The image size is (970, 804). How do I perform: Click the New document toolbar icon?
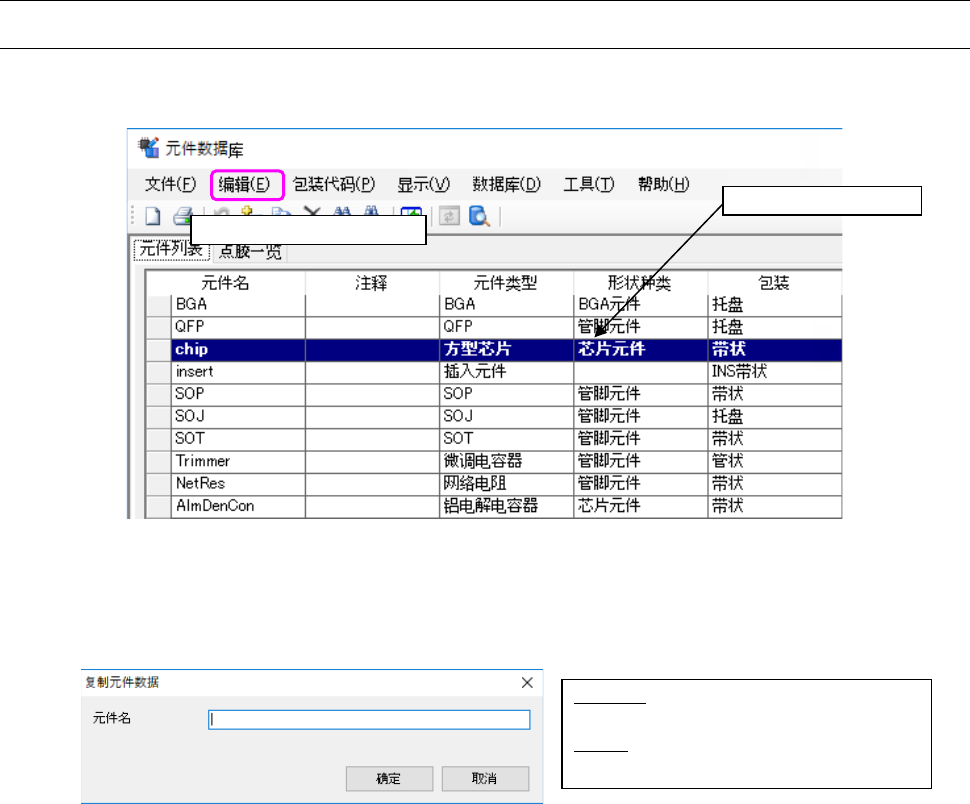(153, 216)
